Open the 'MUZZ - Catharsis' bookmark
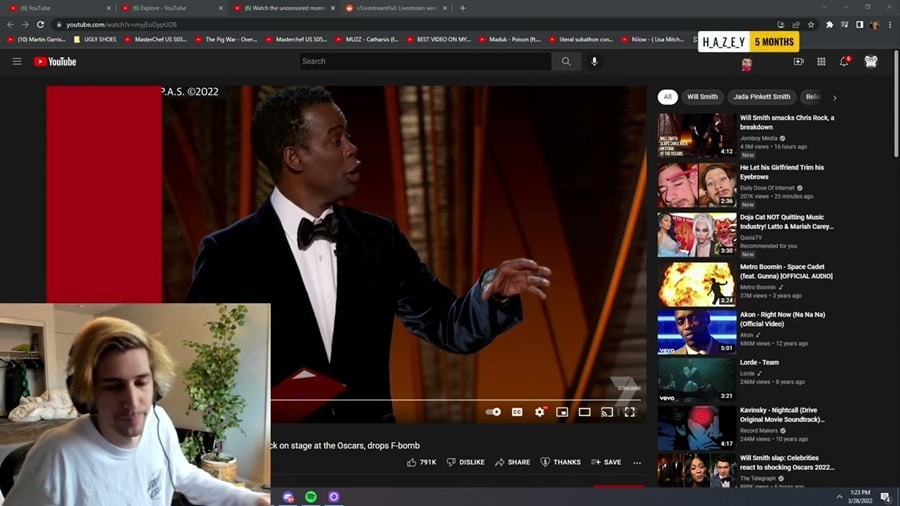900x506 pixels. [367, 40]
